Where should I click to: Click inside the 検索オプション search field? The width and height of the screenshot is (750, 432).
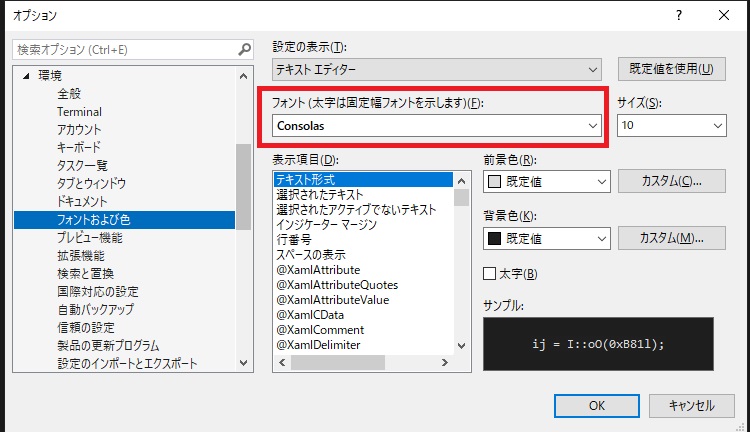(120, 49)
